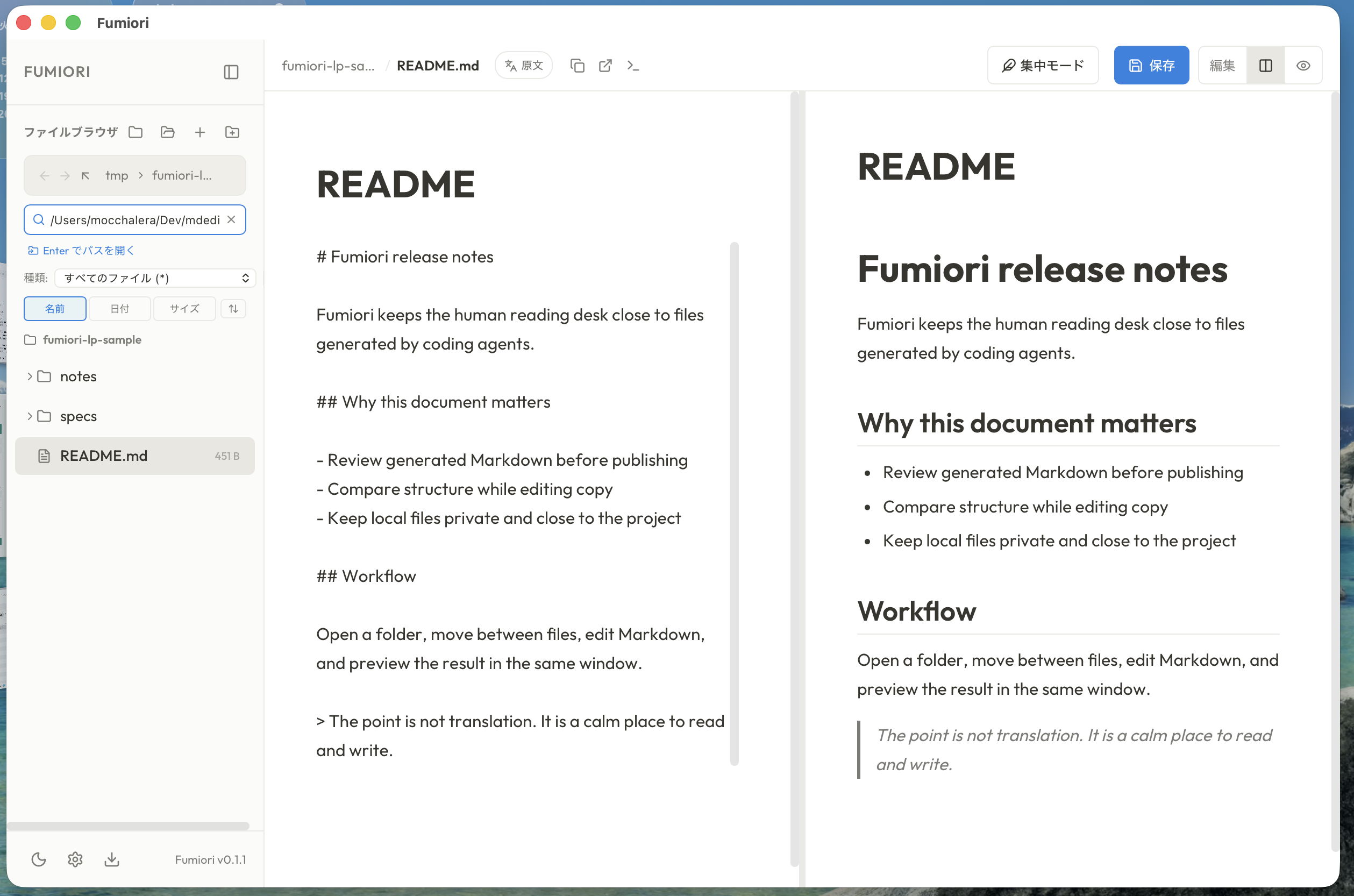Switch to preview-only mode with the eye icon

pyautogui.click(x=1303, y=66)
